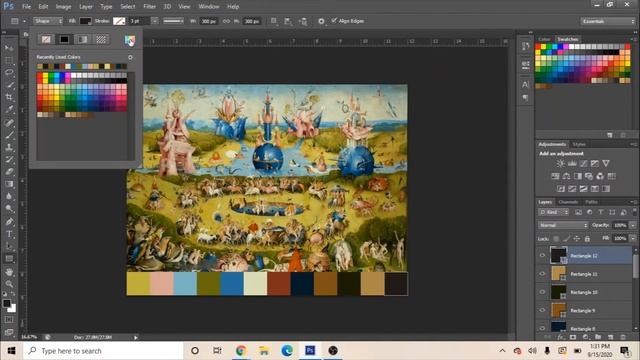Open shape geometry options gear
Viewport: 640px width, 360px height.
(321, 21)
